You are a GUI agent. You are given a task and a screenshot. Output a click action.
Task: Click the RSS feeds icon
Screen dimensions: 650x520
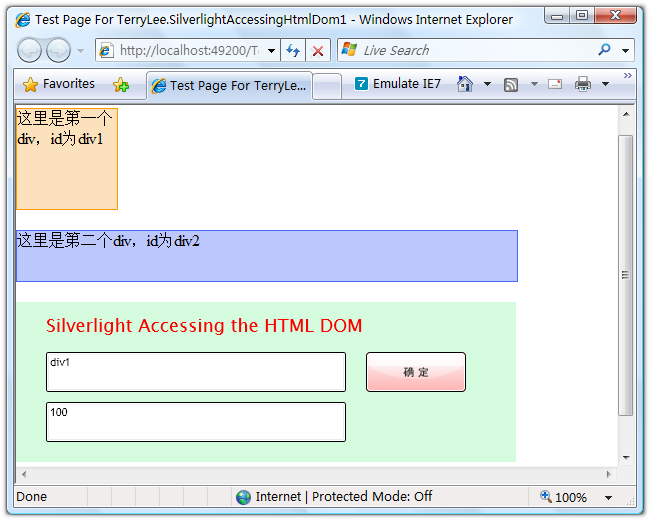(x=511, y=85)
